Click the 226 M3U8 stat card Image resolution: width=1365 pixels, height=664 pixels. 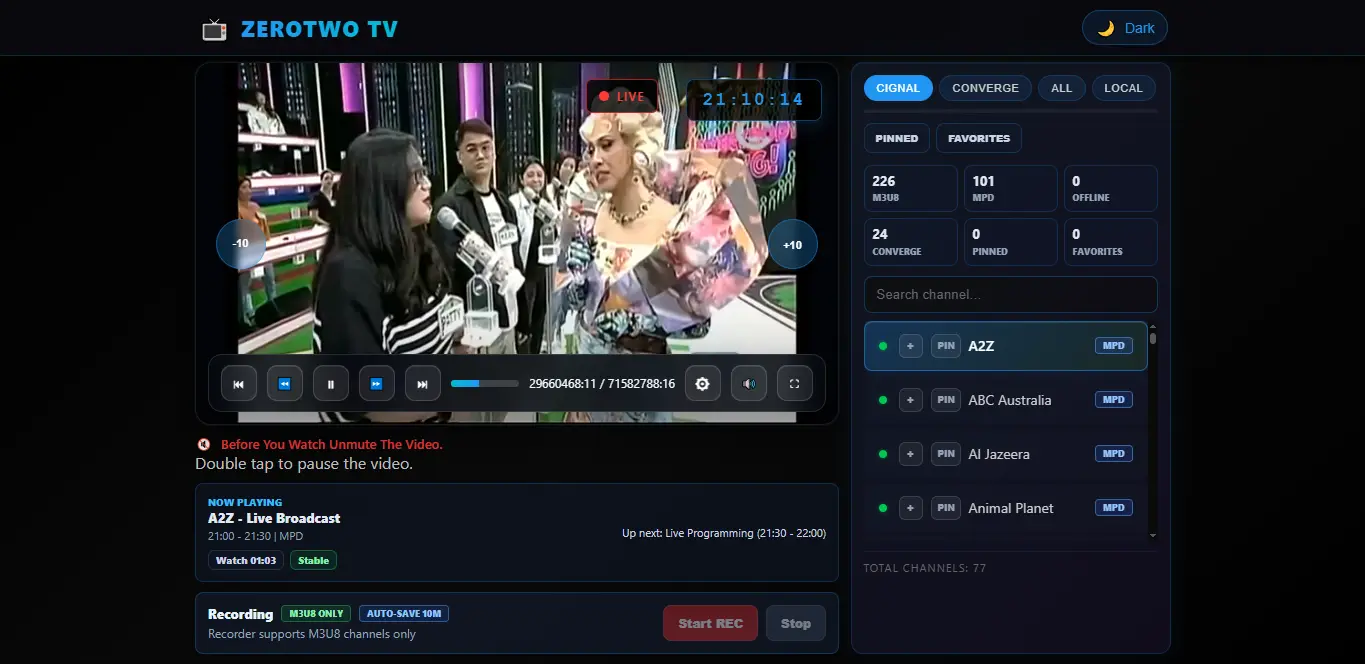(911, 188)
